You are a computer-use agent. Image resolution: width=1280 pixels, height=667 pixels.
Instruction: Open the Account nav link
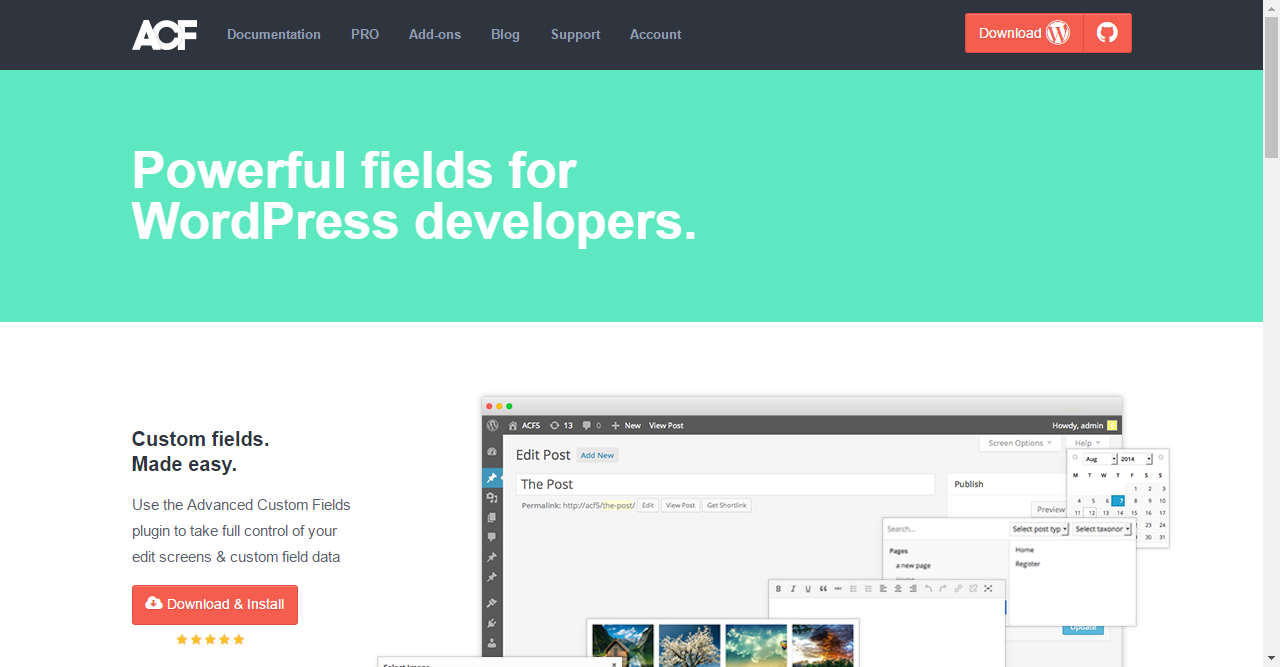point(655,34)
